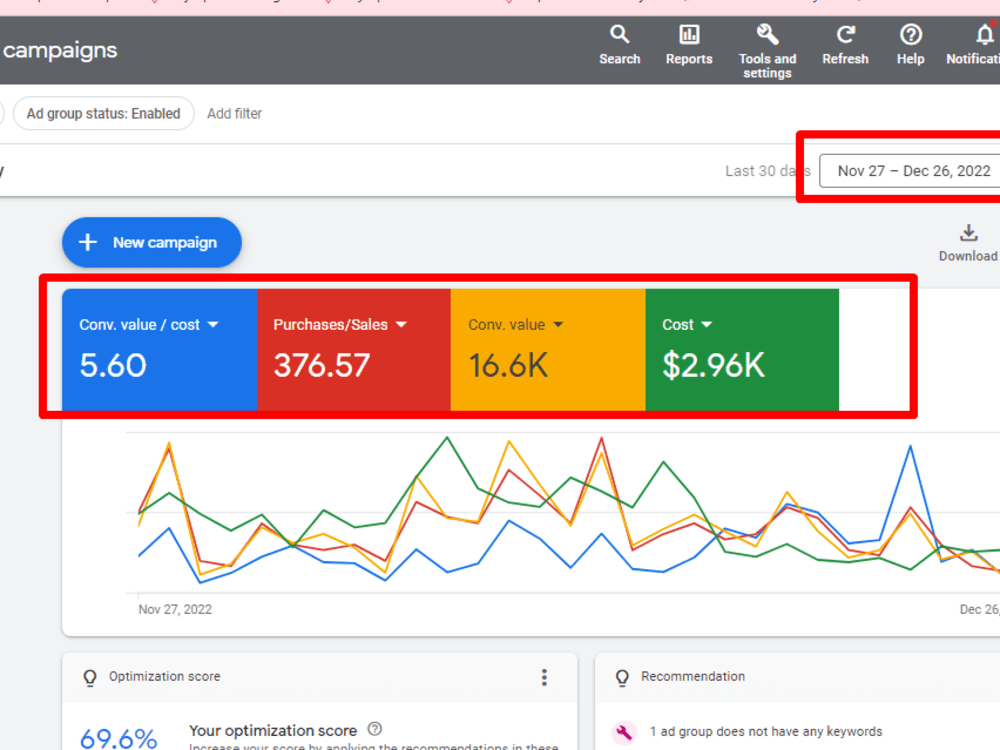Click the Optimization score card title
The image size is (1000, 750).
pyautogui.click(x=165, y=677)
